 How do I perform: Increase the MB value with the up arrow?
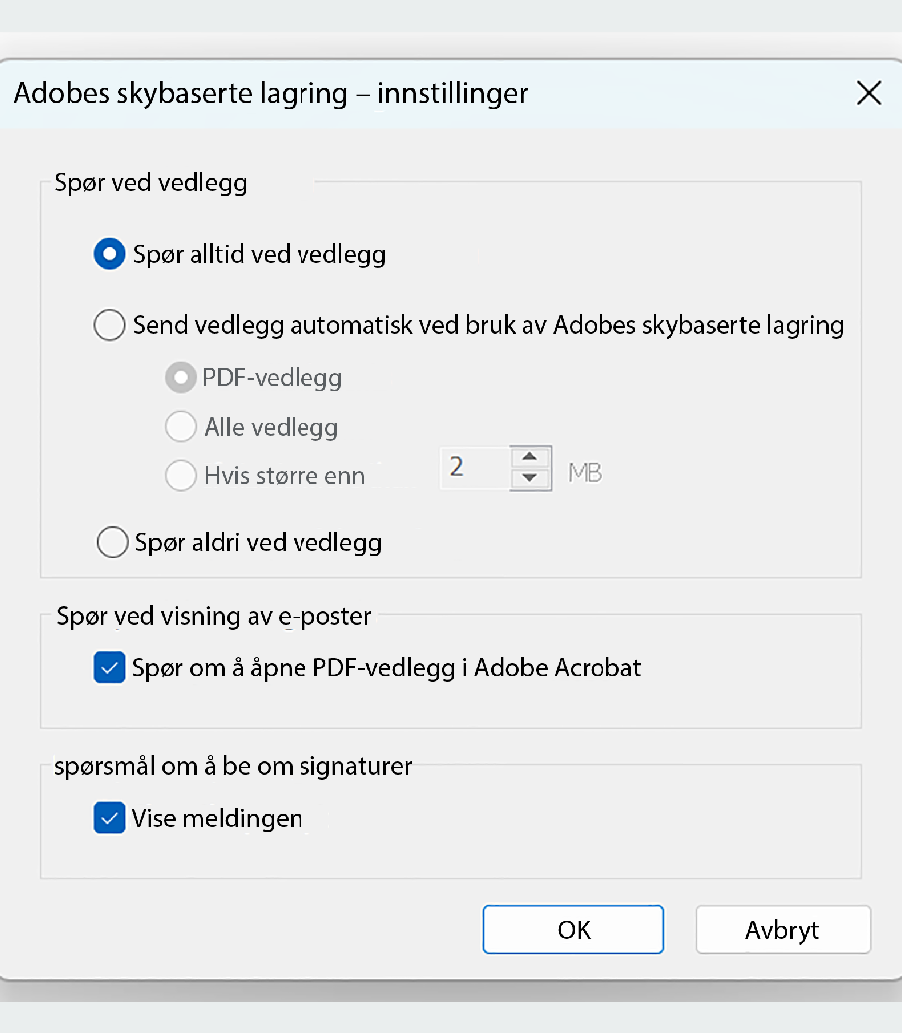[530, 459]
